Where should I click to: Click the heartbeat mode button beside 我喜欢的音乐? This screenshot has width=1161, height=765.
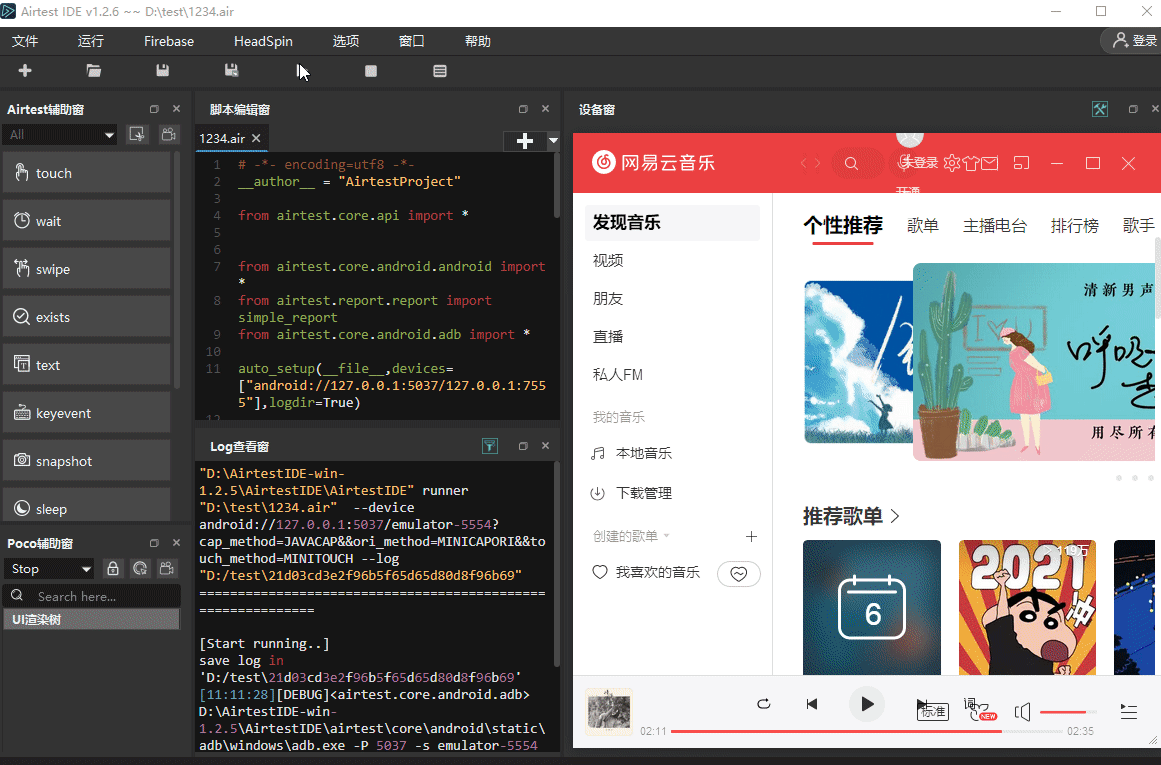point(739,574)
